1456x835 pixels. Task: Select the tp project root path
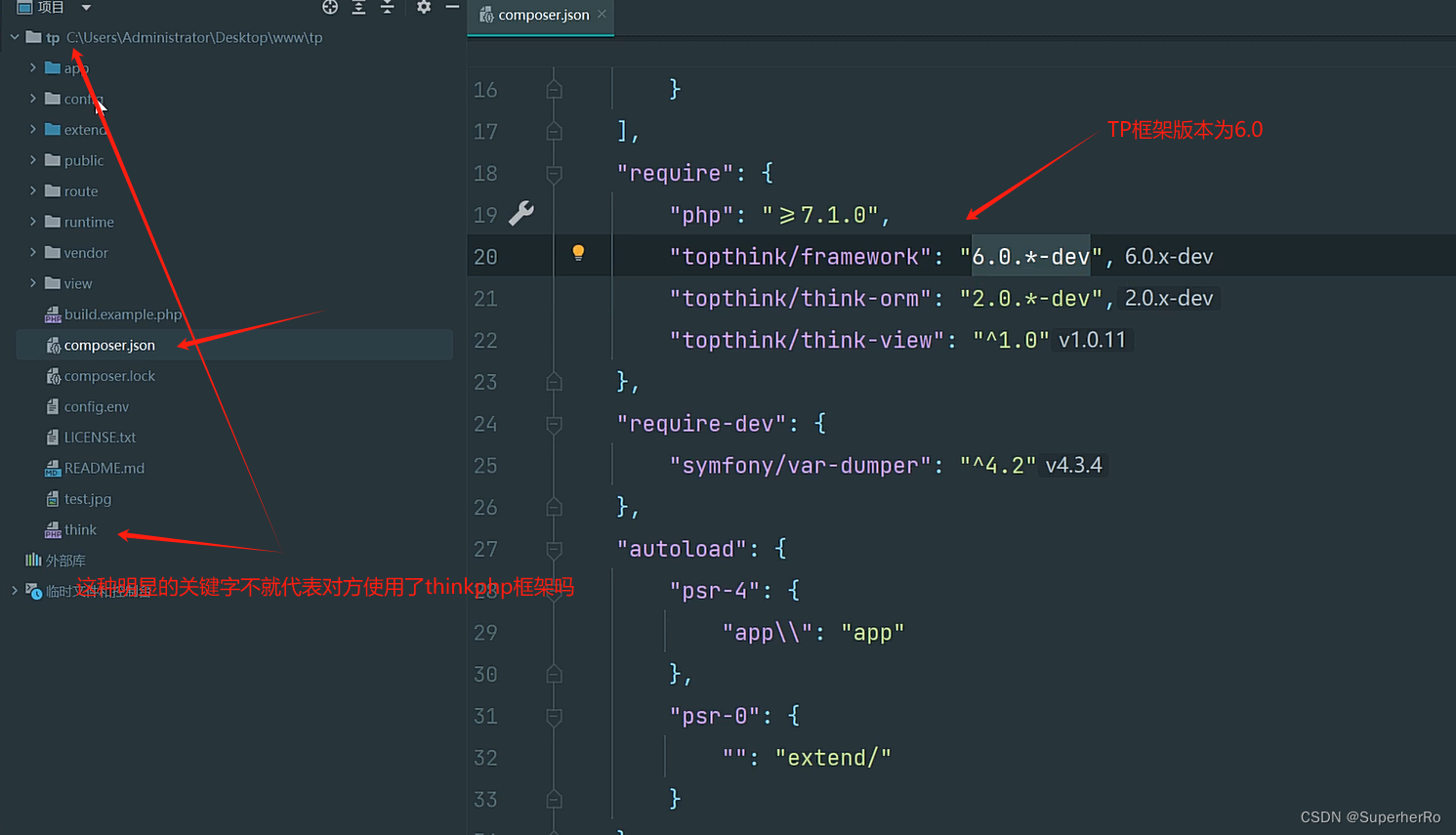194,37
